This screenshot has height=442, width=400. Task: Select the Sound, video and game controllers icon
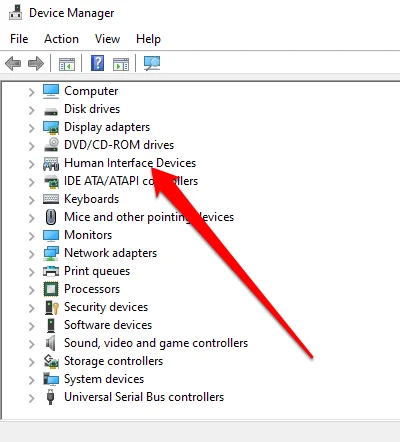coord(51,343)
